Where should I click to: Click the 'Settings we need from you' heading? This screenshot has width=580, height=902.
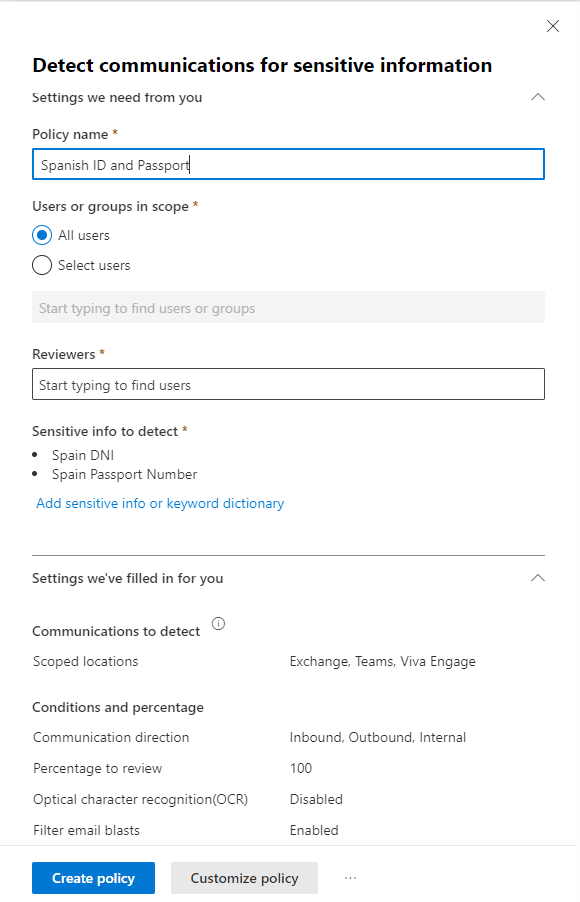point(117,97)
